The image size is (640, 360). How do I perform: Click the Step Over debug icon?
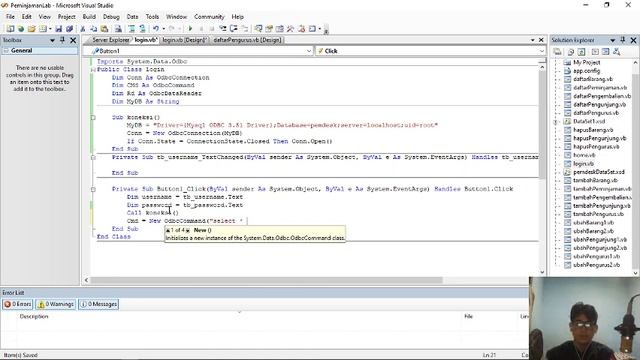233,29
